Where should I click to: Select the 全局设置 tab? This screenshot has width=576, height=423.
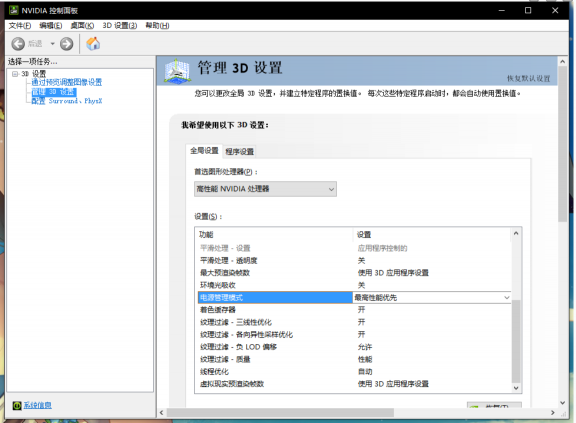pos(204,151)
